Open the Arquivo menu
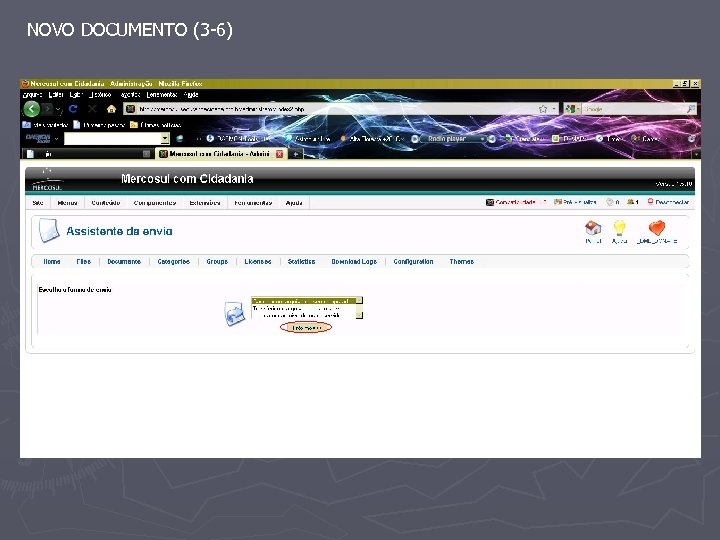The height and width of the screenshot is (540, 720). 32,95
